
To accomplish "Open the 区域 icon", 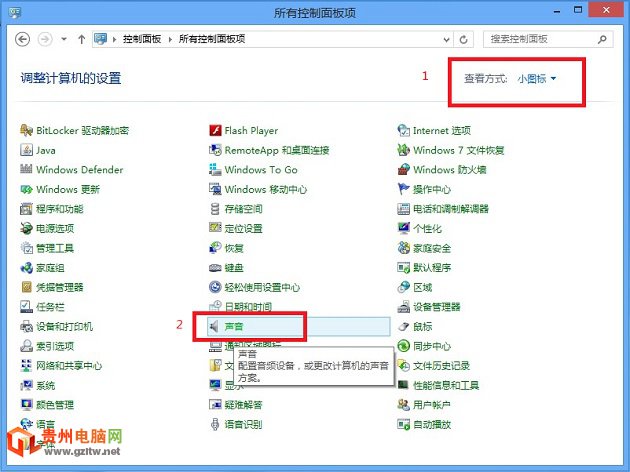I will coord(403,287).
